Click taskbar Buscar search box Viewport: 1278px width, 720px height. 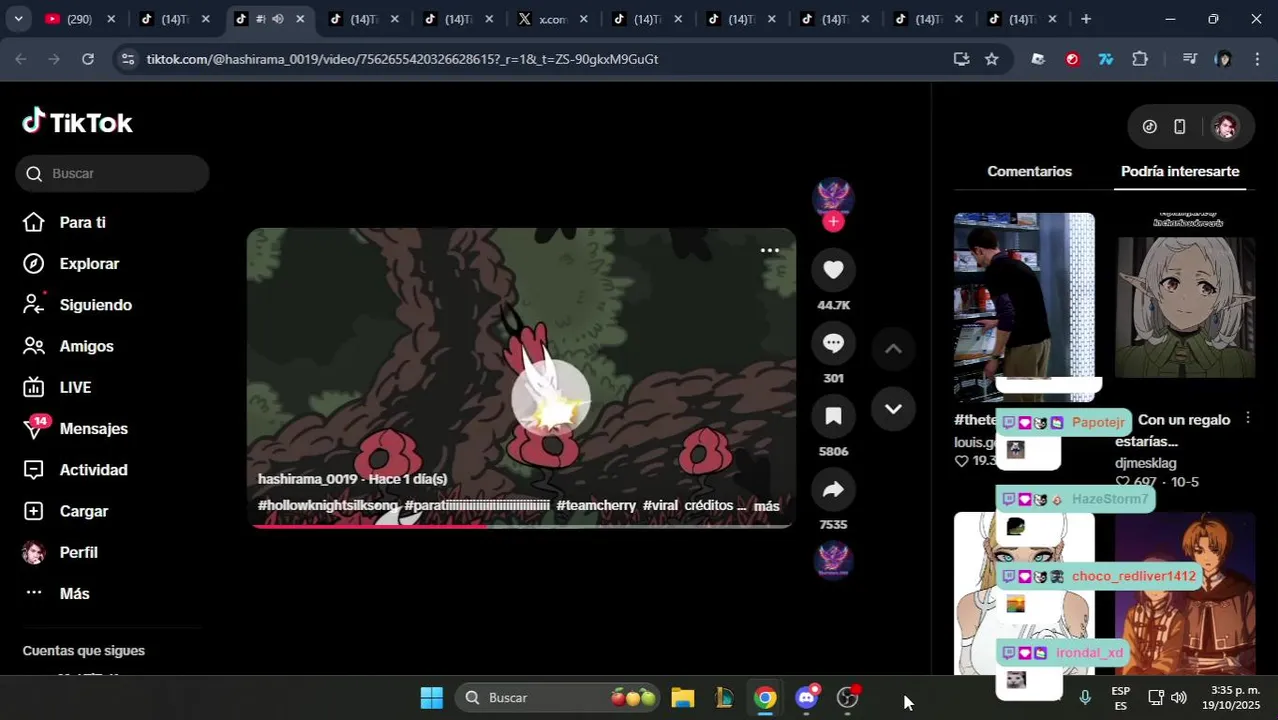(559, 698)
